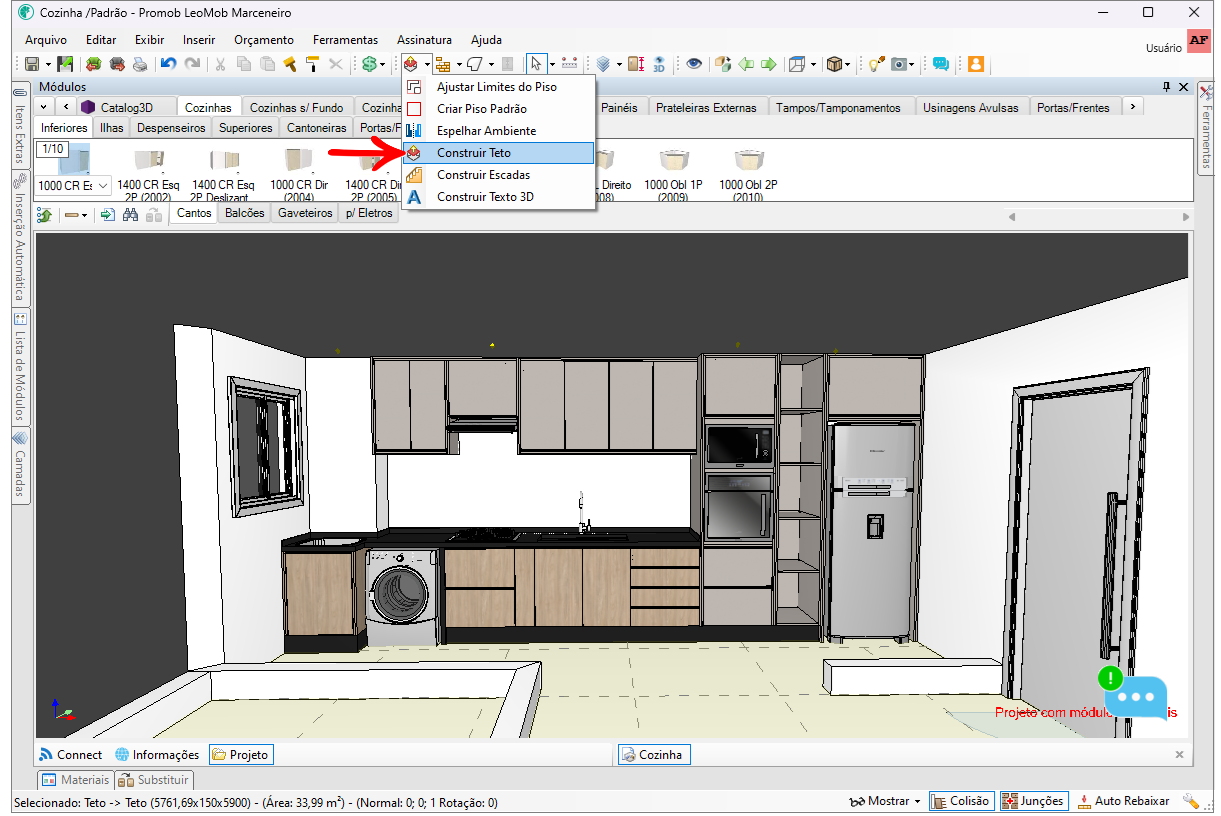Toggle the Colisão option
This screenshot has width=1221, height=816.
[x=961, y=801]
